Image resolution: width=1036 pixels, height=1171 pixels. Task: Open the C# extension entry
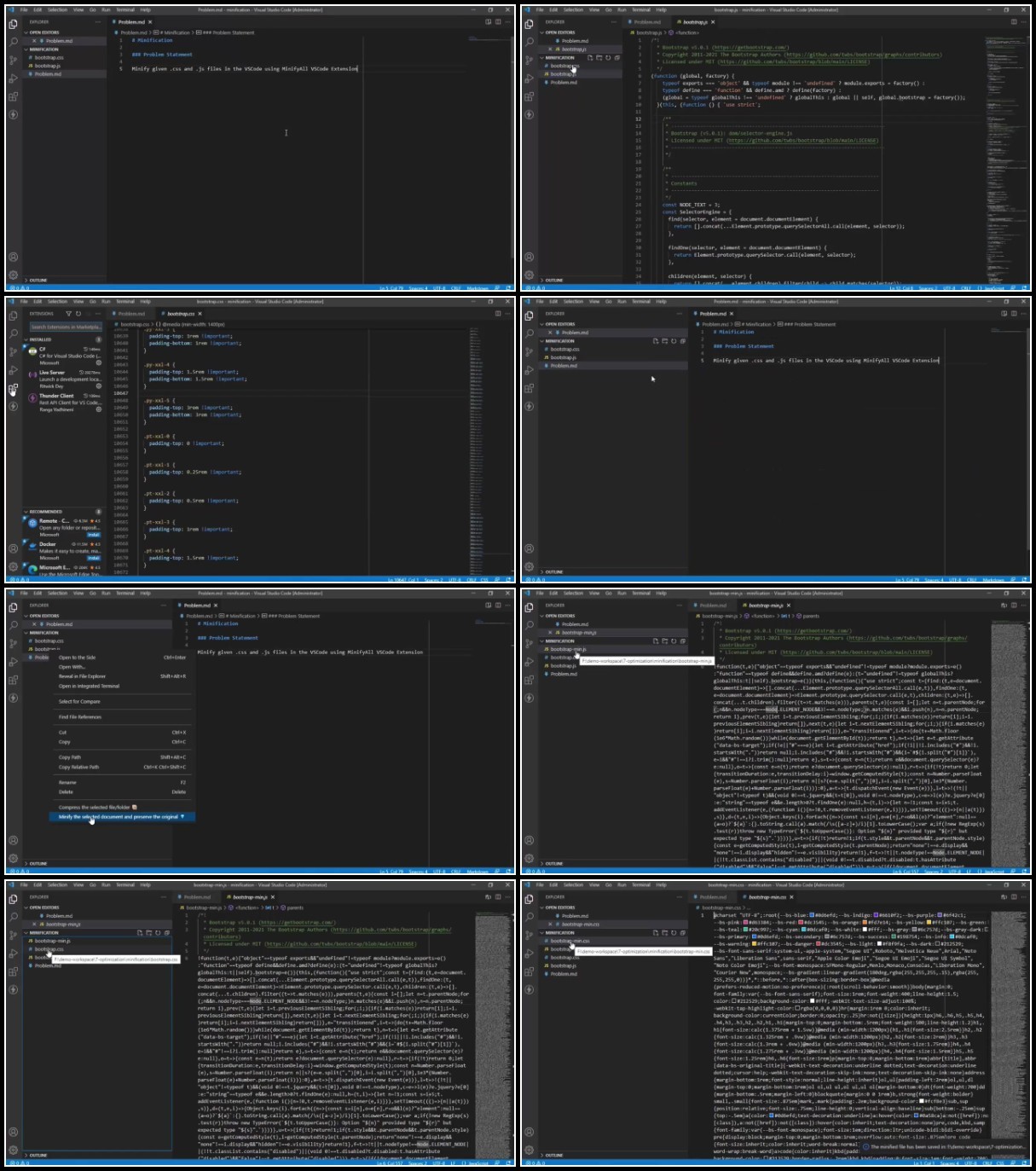click(64, 356)
